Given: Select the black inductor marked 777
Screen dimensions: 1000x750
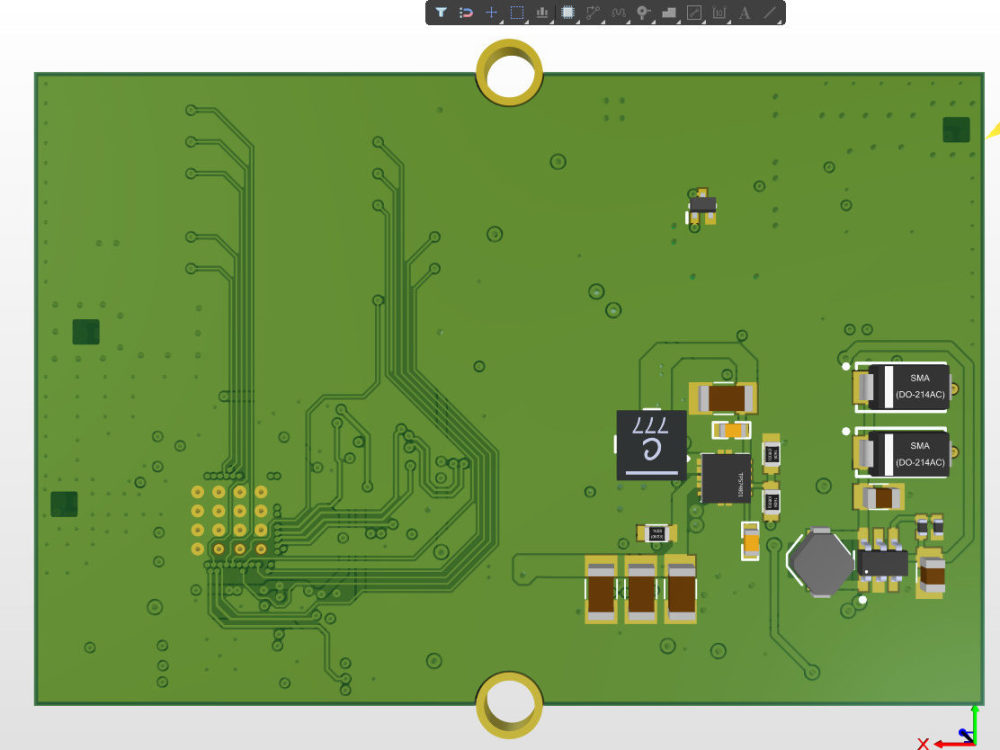Looking at the screenshot, I should [x=651, y=445].
